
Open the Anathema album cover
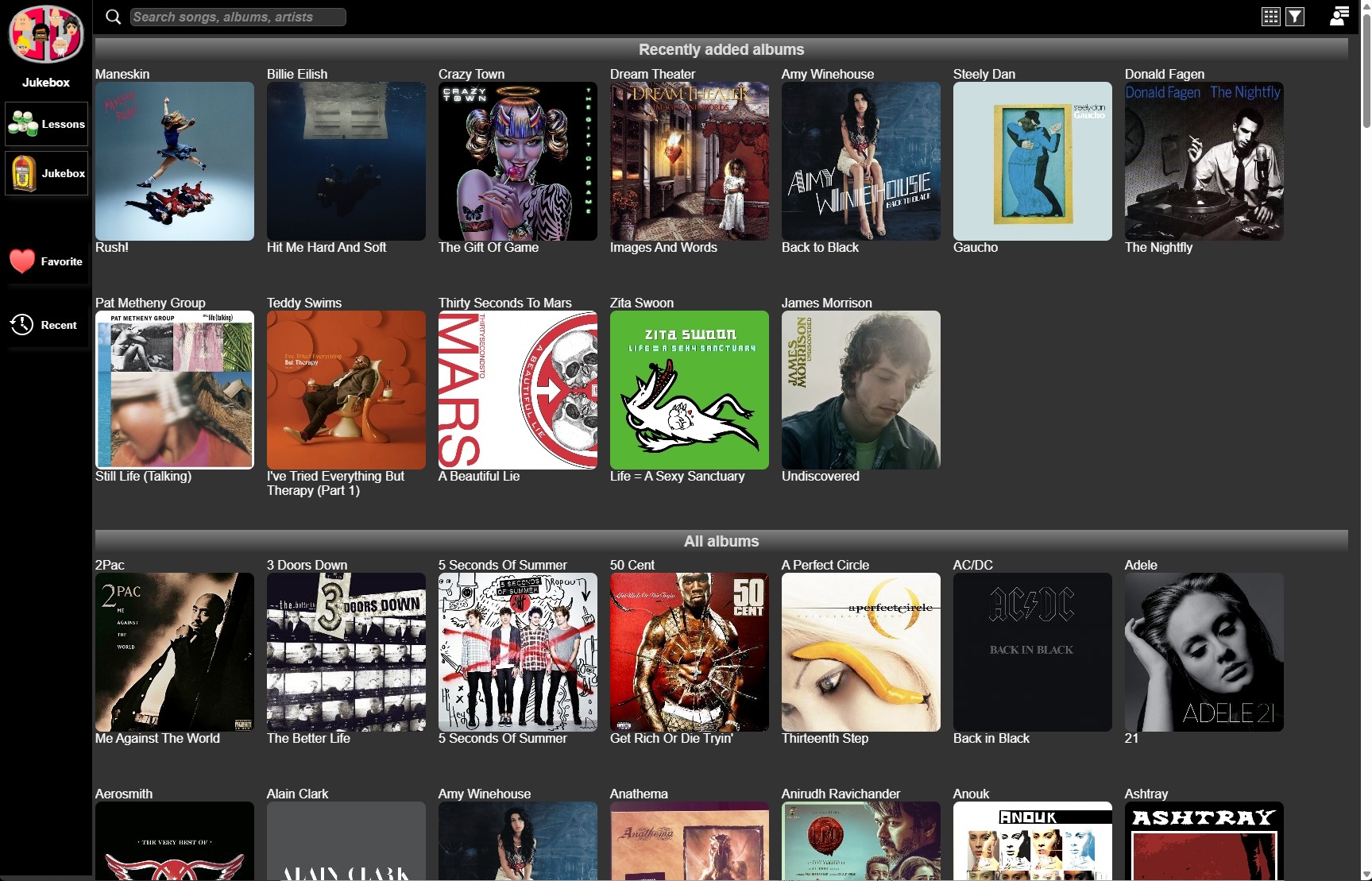[x=690, y=840]
